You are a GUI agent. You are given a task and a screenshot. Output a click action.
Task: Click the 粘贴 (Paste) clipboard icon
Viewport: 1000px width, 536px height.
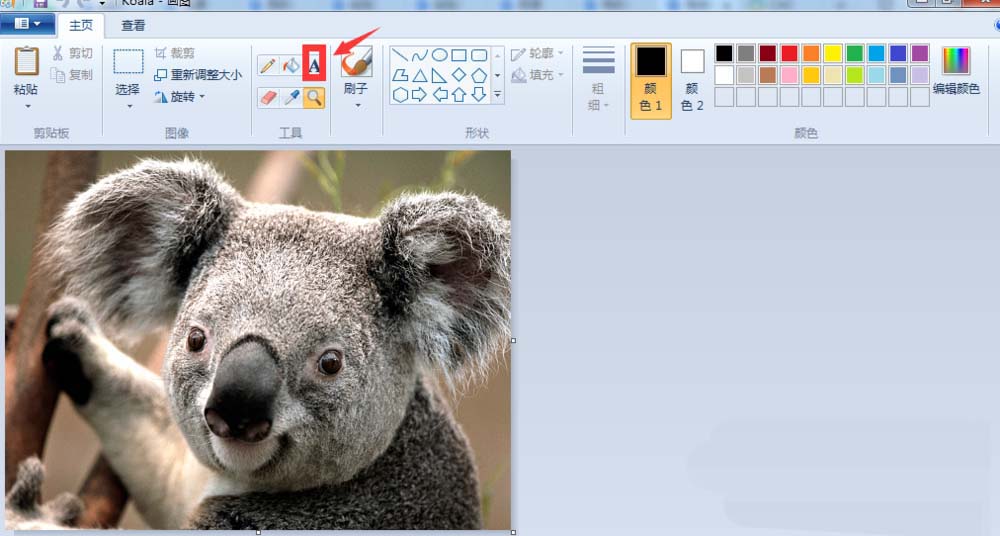(x=27, y=62)
